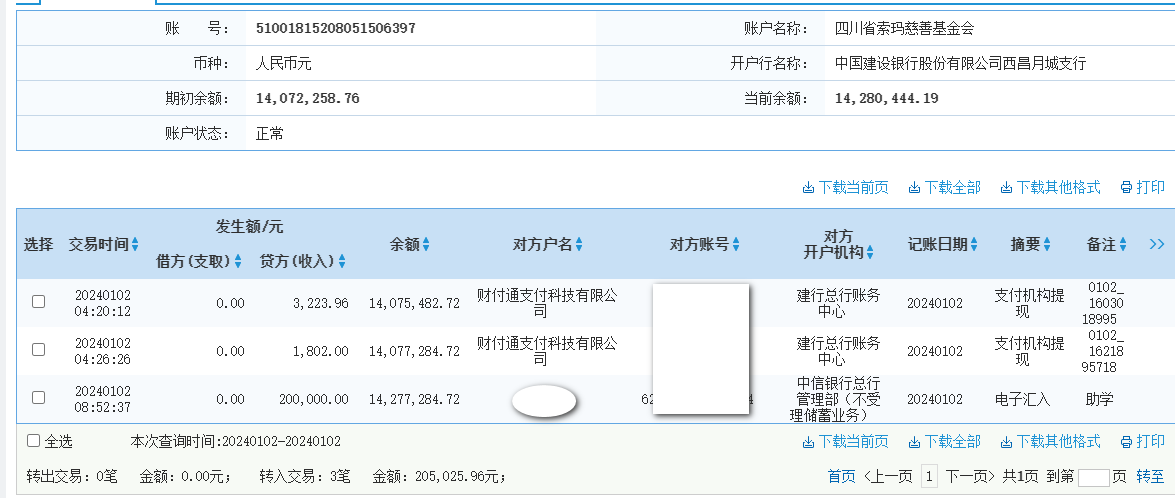Click top 打印 link
This screenshot has height=498, width=1175.
[1150, 188]
